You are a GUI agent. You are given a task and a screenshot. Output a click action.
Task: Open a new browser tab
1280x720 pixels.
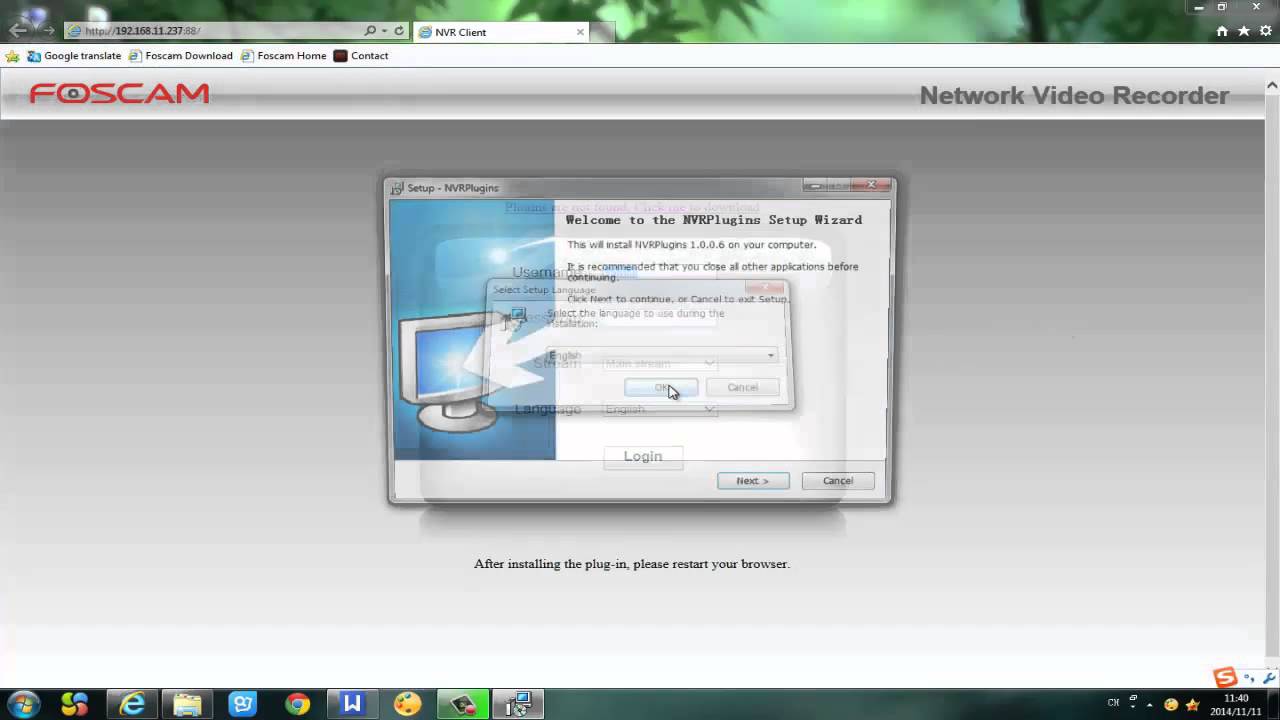tap(603, 32)
